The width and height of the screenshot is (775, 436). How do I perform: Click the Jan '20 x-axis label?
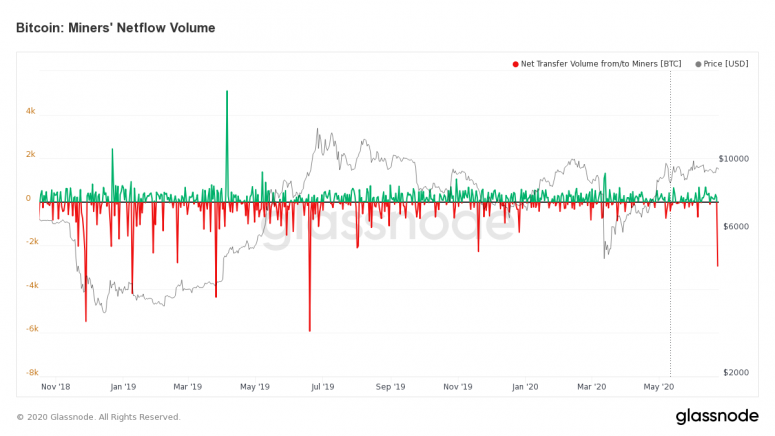click(x=525, y=387)
